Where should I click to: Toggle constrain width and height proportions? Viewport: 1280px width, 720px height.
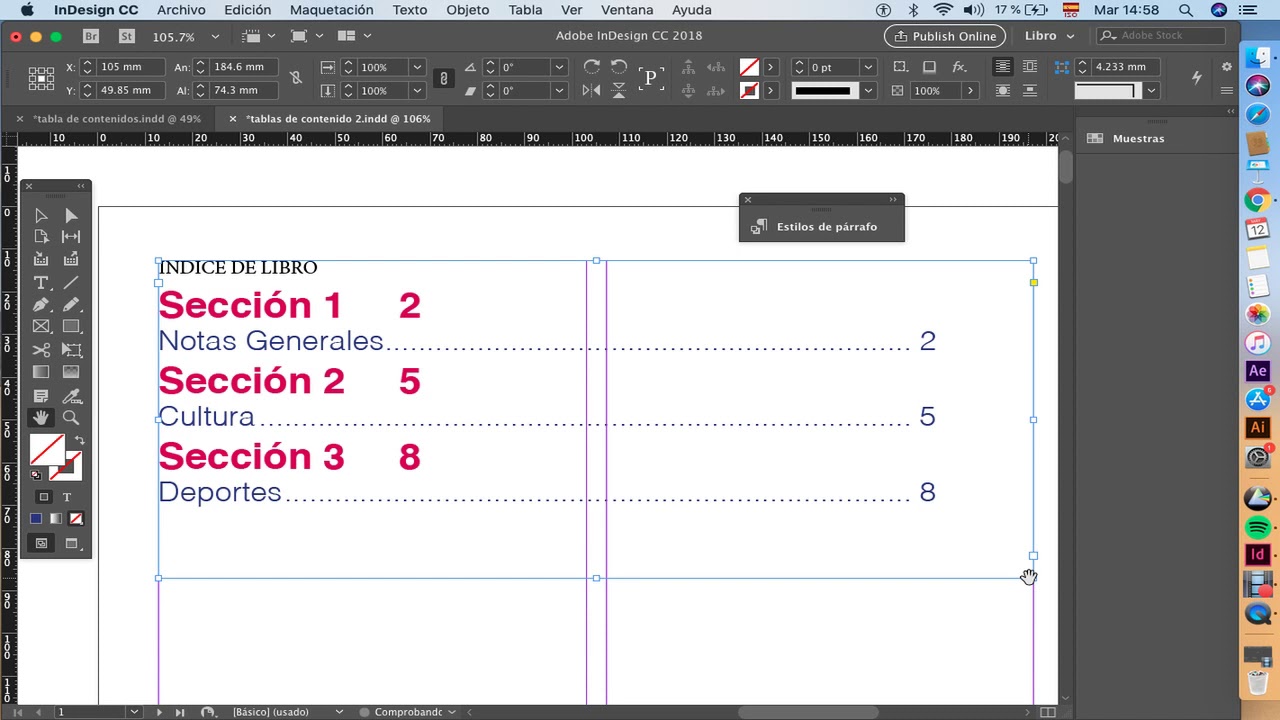coord(295,78)
